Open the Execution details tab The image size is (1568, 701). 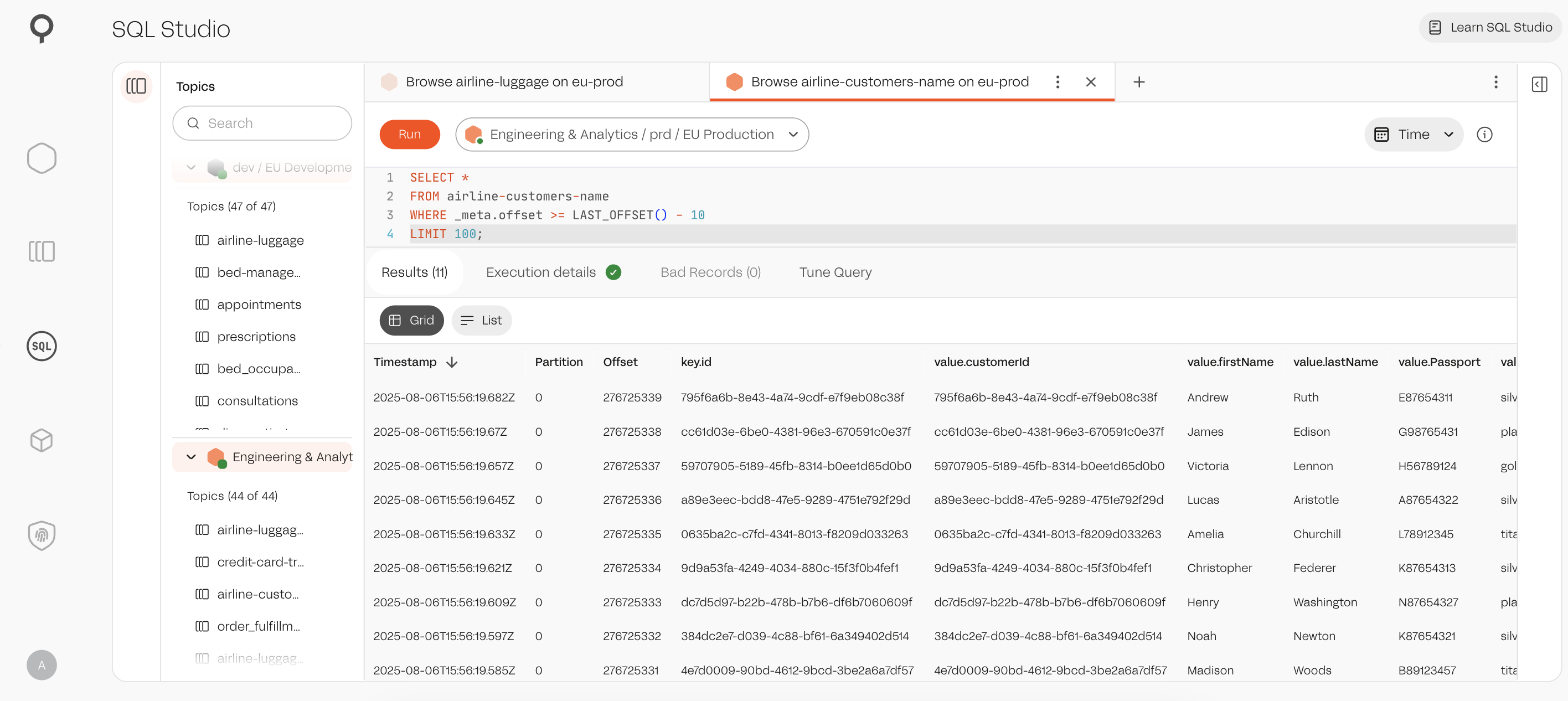point(540,272)
